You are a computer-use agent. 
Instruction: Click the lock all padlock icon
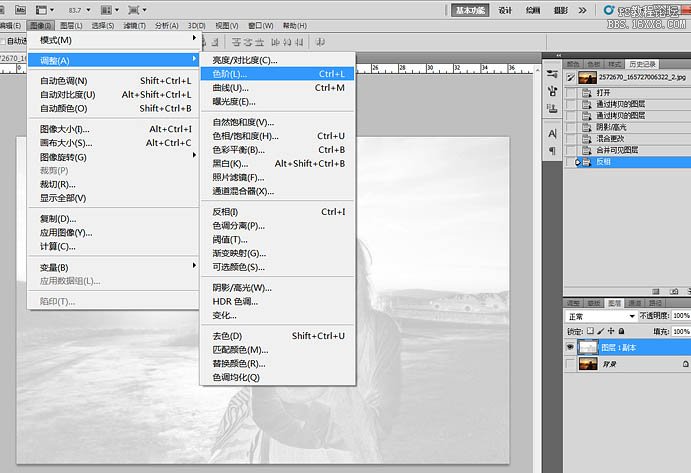[x=621, y=331]
